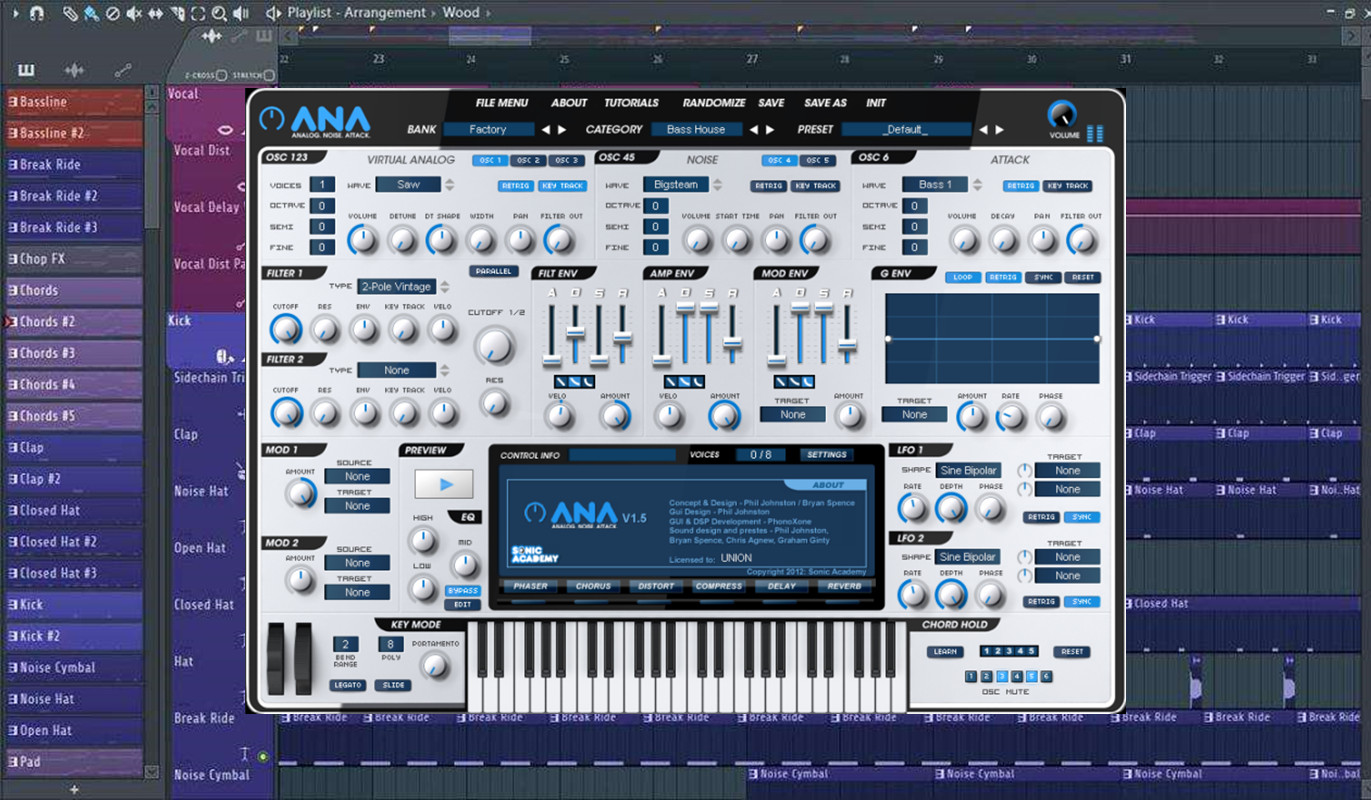Adjust the ANA master VOLUME knob
The height and width of the screenshot is (800, 1371).
coord(1063,114)
